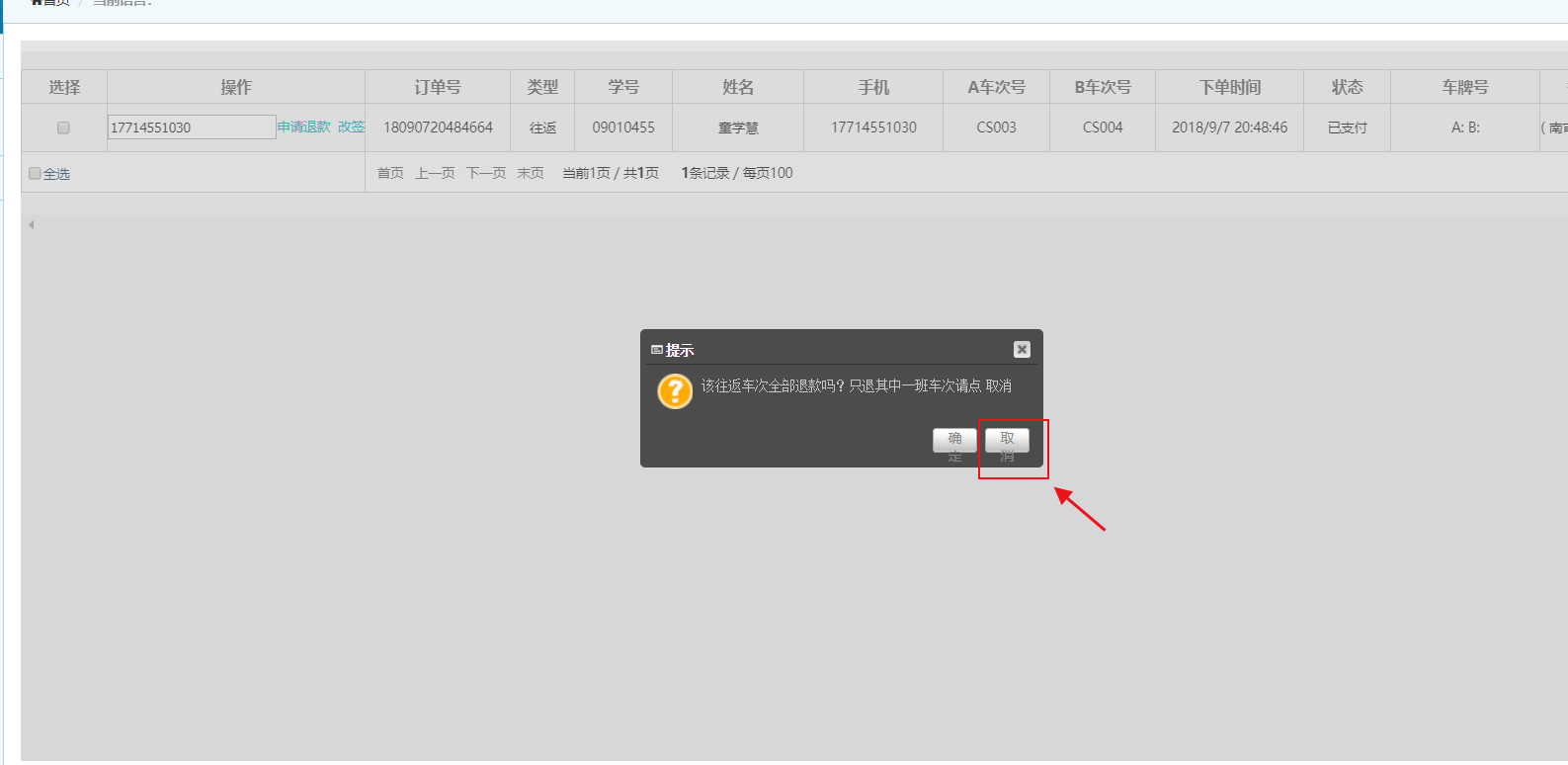Click the 改签 reschedule link
Viewport: 1568px width, 765px height.
[x=351, y=127]
